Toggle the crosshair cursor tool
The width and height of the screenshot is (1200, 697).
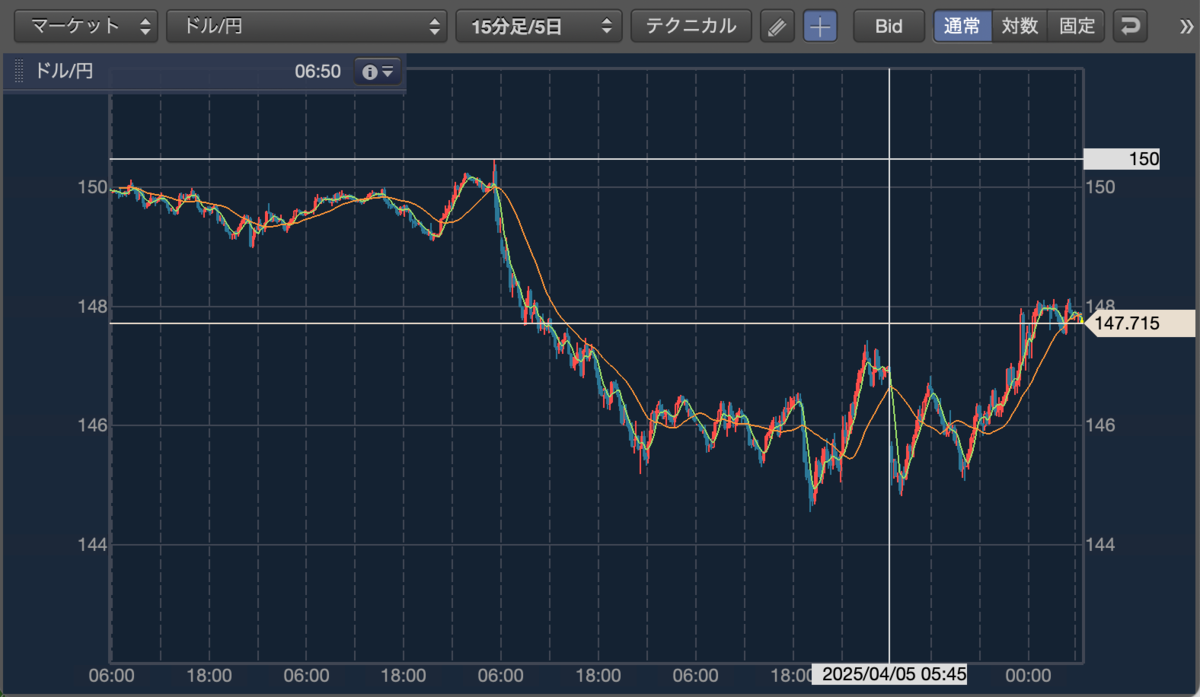[x=820, y=27]
